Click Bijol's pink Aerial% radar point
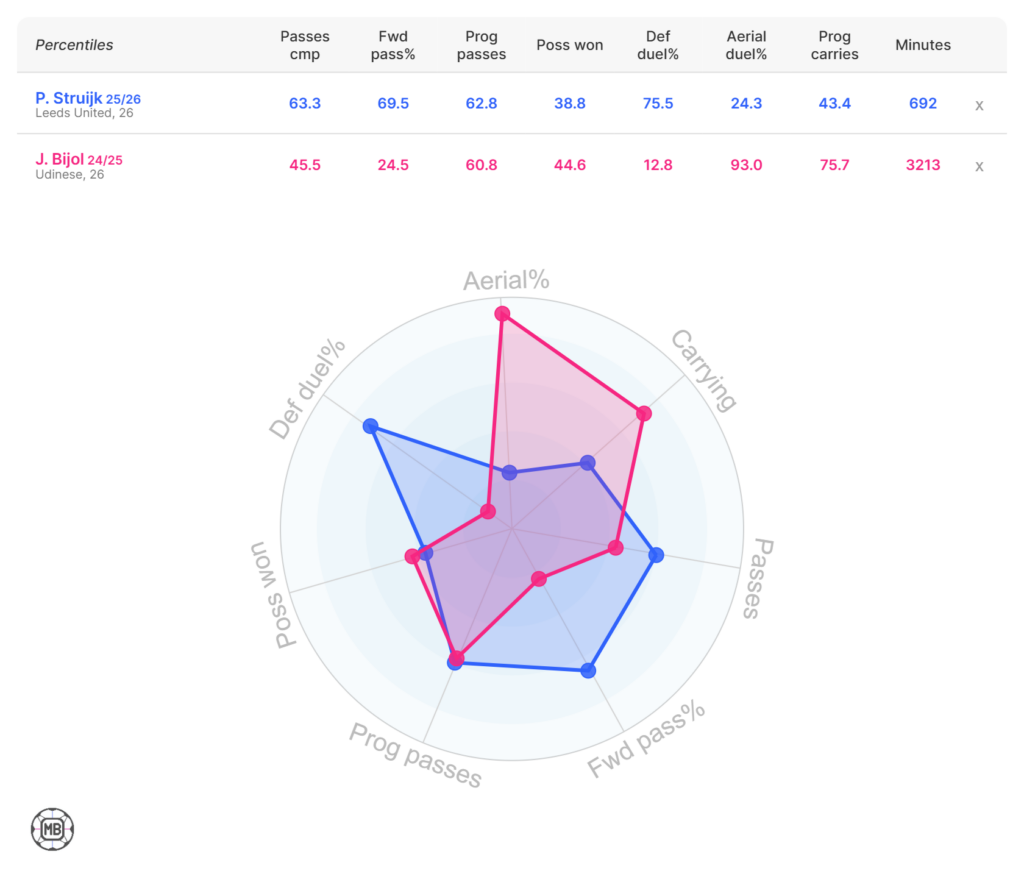This screenshot has width=1024, height=896. [x=503, y=314]
